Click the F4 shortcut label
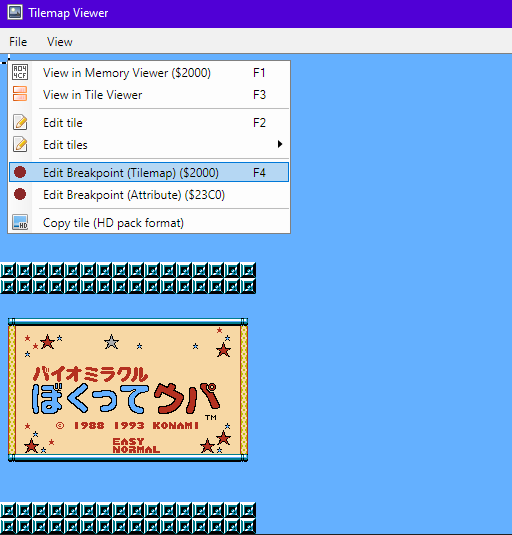 click(259, 173)
